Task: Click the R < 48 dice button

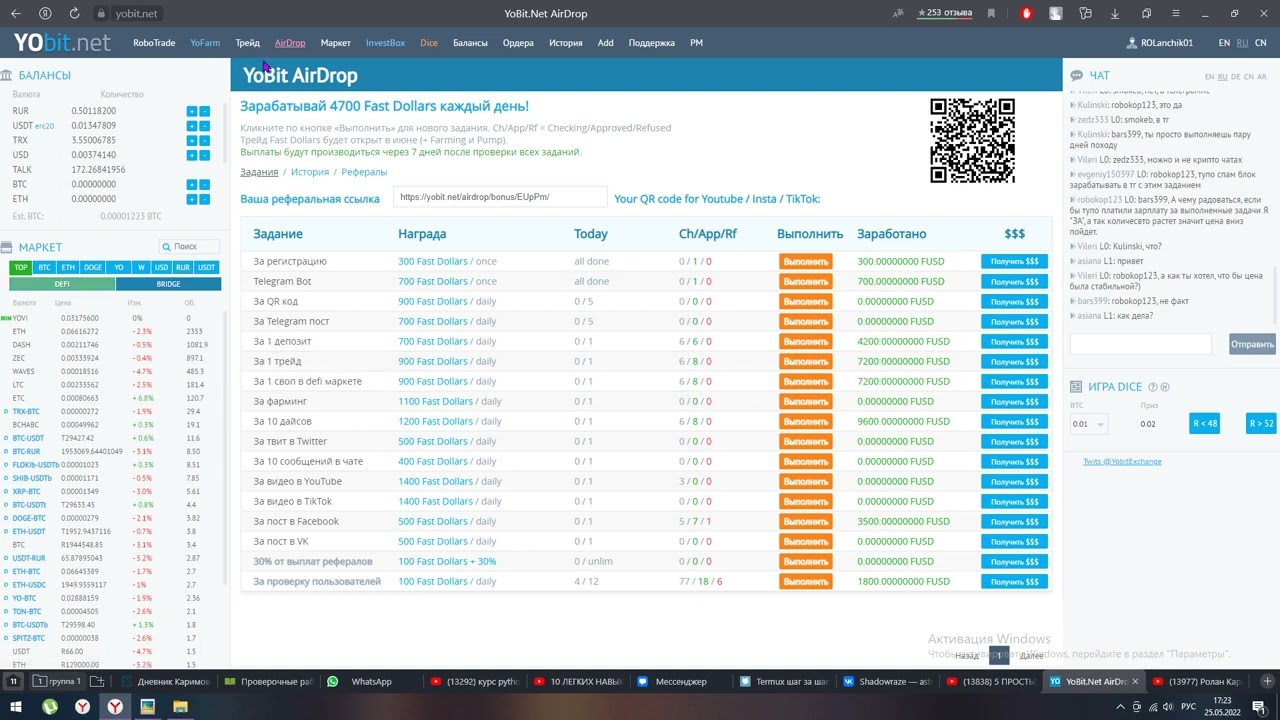Action: click(1205, 423)
